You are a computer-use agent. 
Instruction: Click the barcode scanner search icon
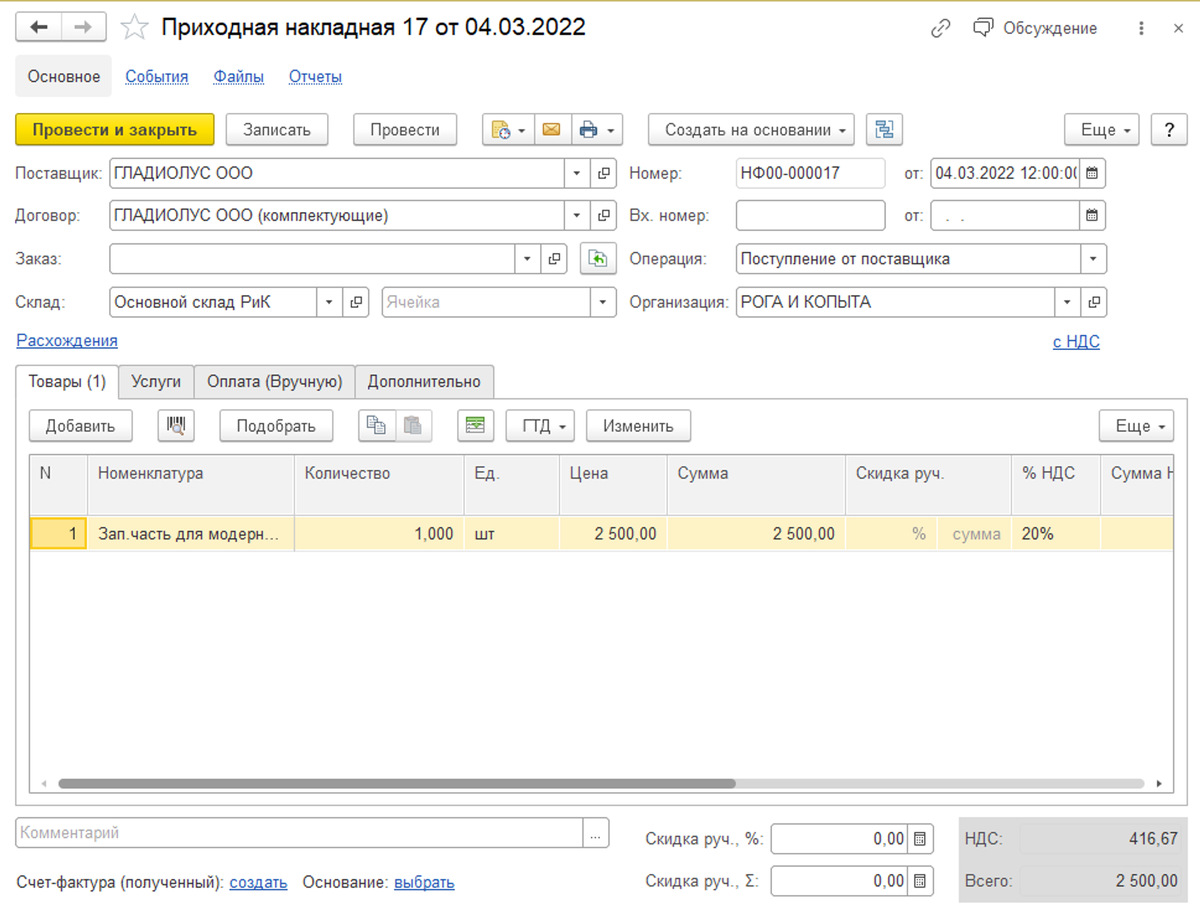pyautogui.click(x=176, y=425)
